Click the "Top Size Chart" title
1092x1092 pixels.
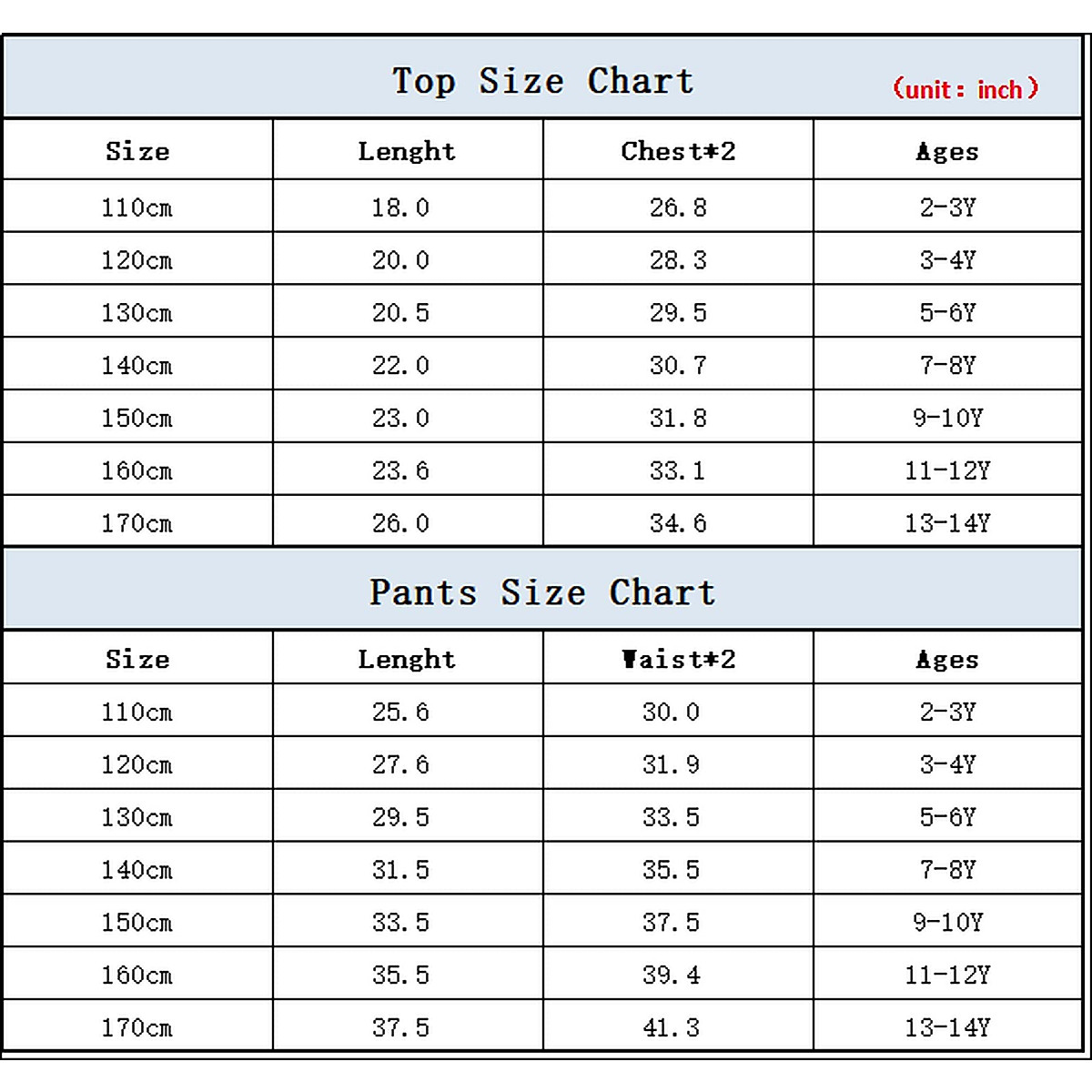[543, 81]
